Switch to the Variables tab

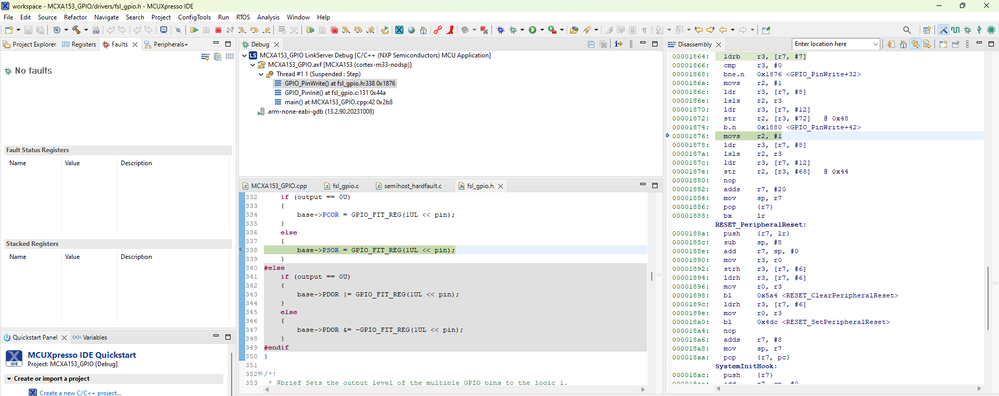coord(90,337)
